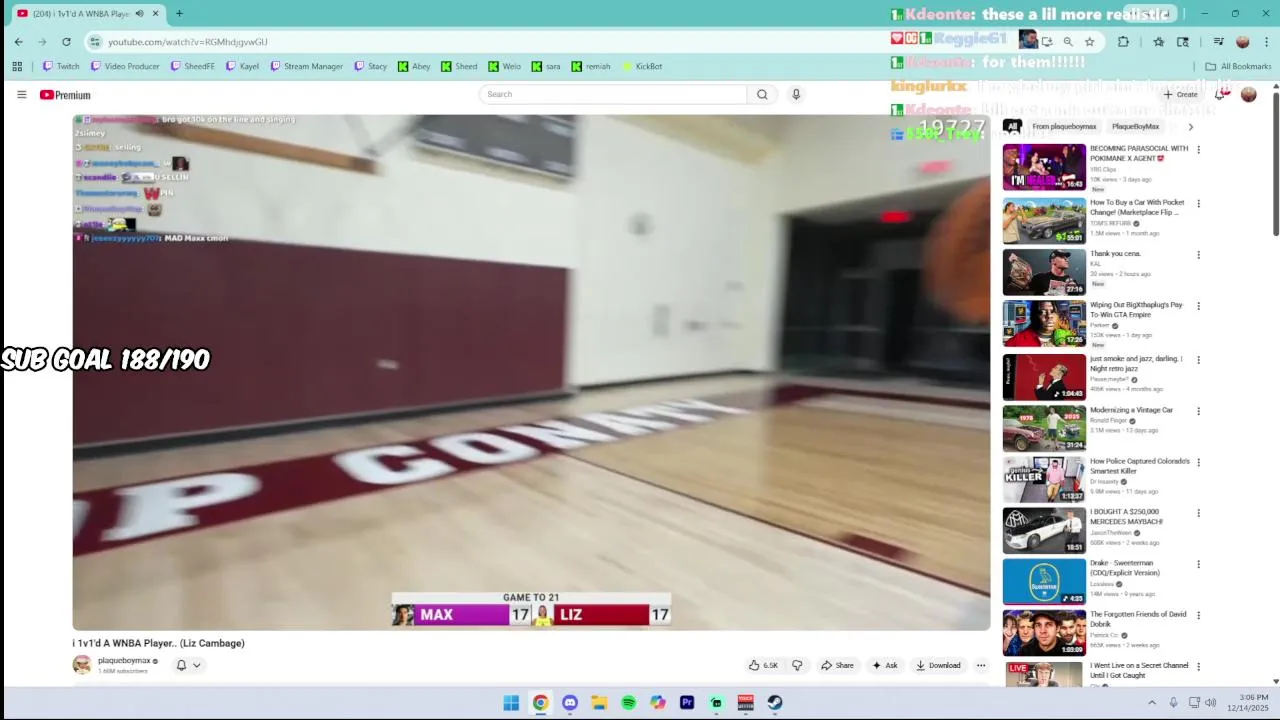
Task: Open Chrome apps grid in bookmarks bar
Action: pos(17,67)
